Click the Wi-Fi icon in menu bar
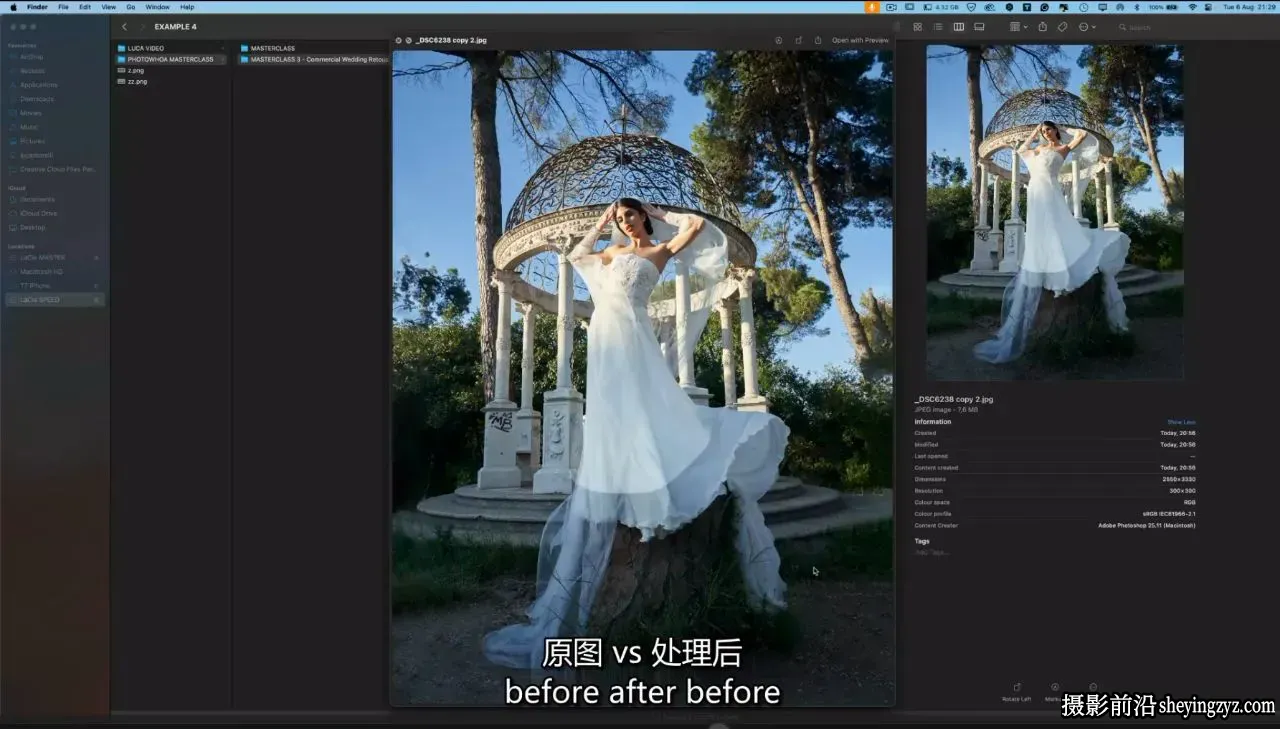 1192,7
